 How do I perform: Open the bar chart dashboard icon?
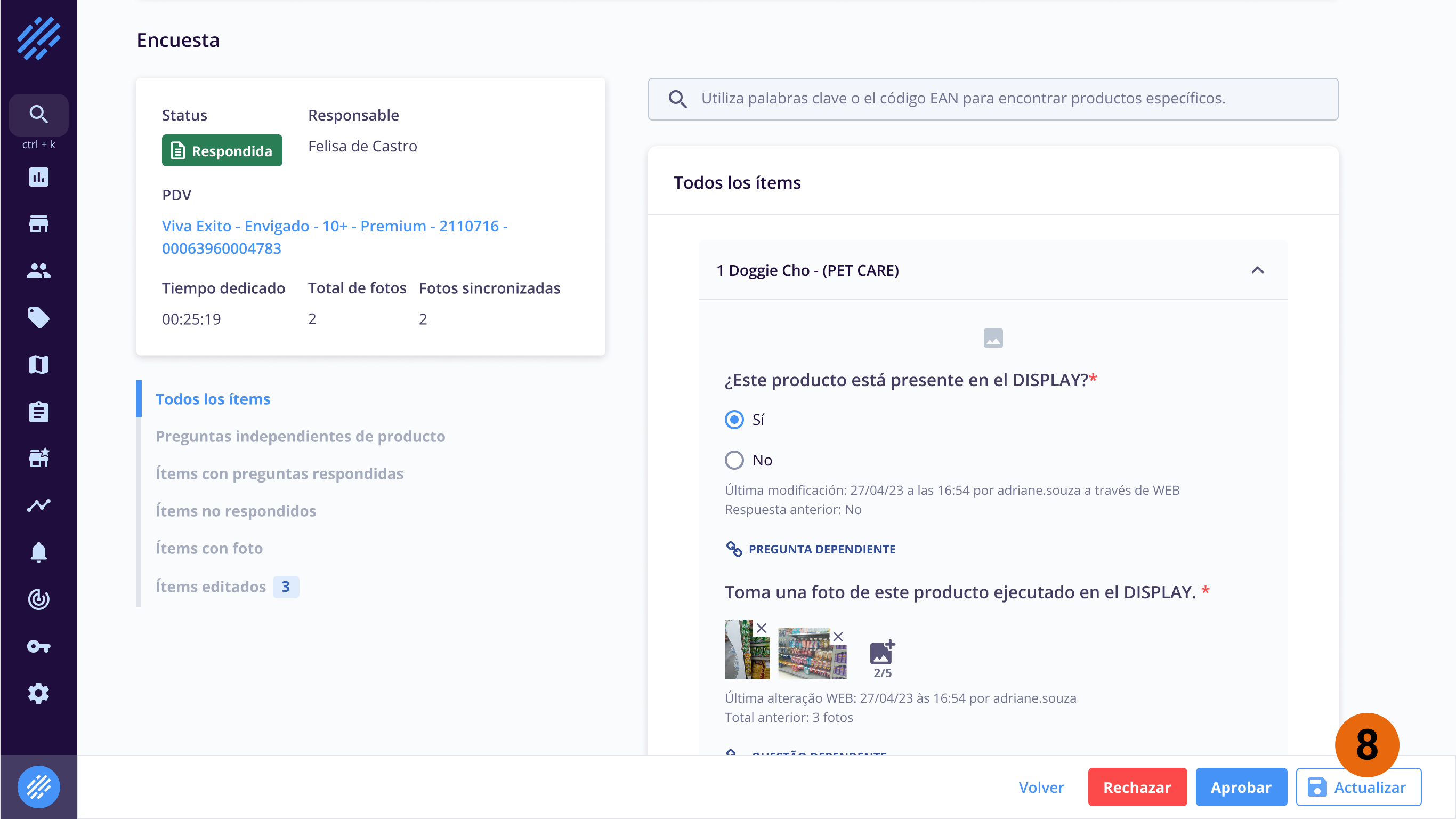(x=38, y=177)
